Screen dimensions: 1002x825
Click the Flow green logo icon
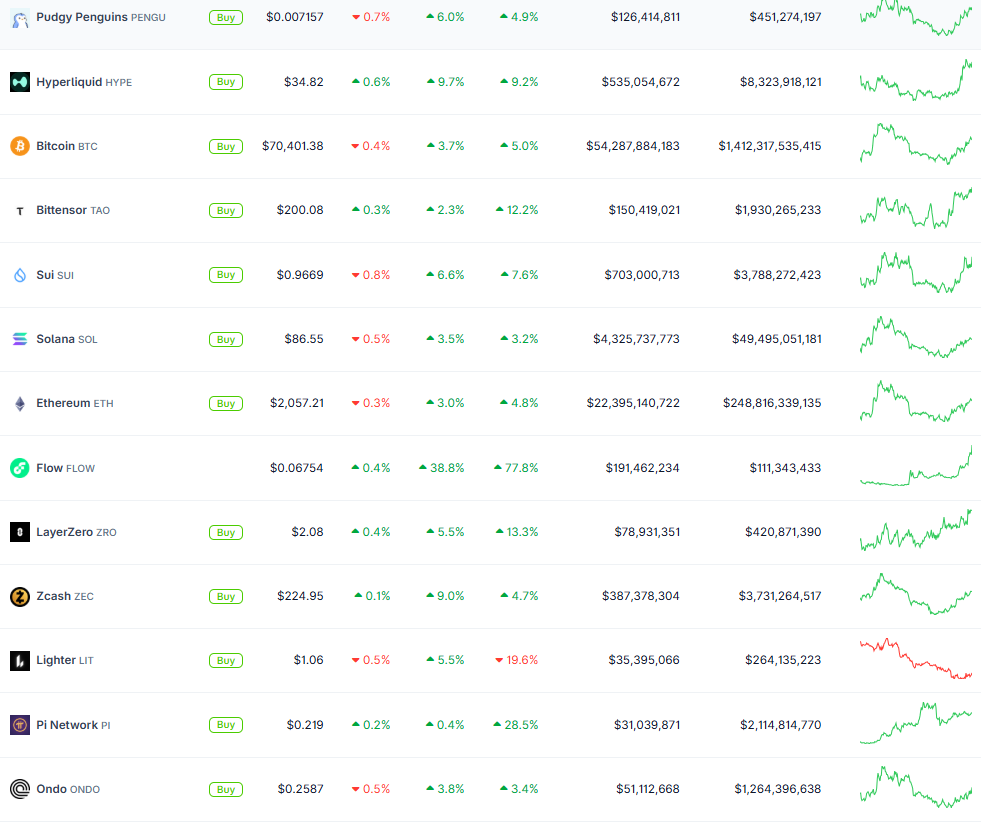point(20,467)
